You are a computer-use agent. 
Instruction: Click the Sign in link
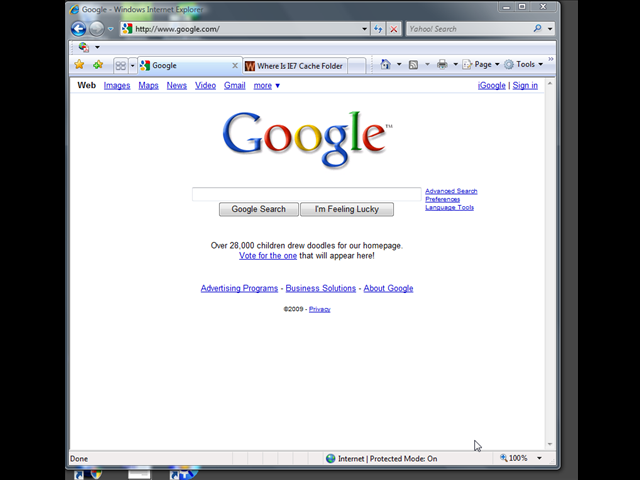(x=525, y=85)
